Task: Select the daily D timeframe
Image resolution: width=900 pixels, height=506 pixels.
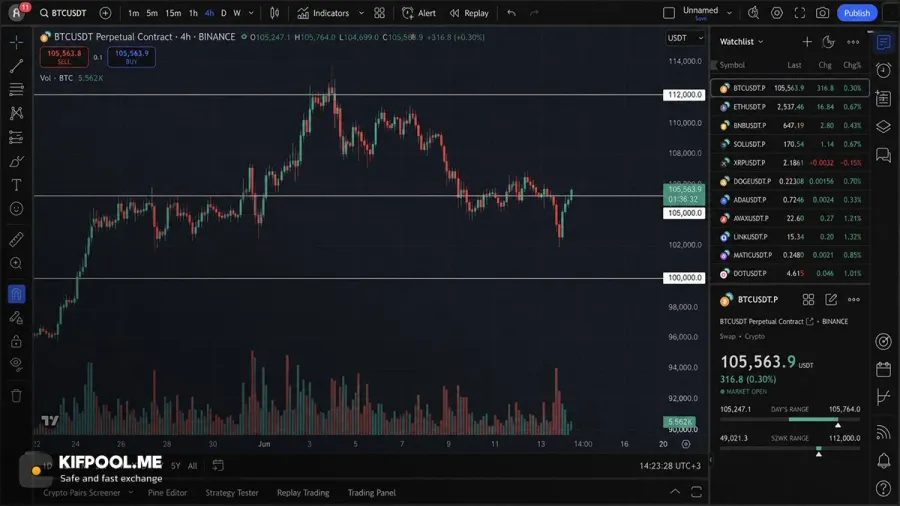Action: point(224,13)
